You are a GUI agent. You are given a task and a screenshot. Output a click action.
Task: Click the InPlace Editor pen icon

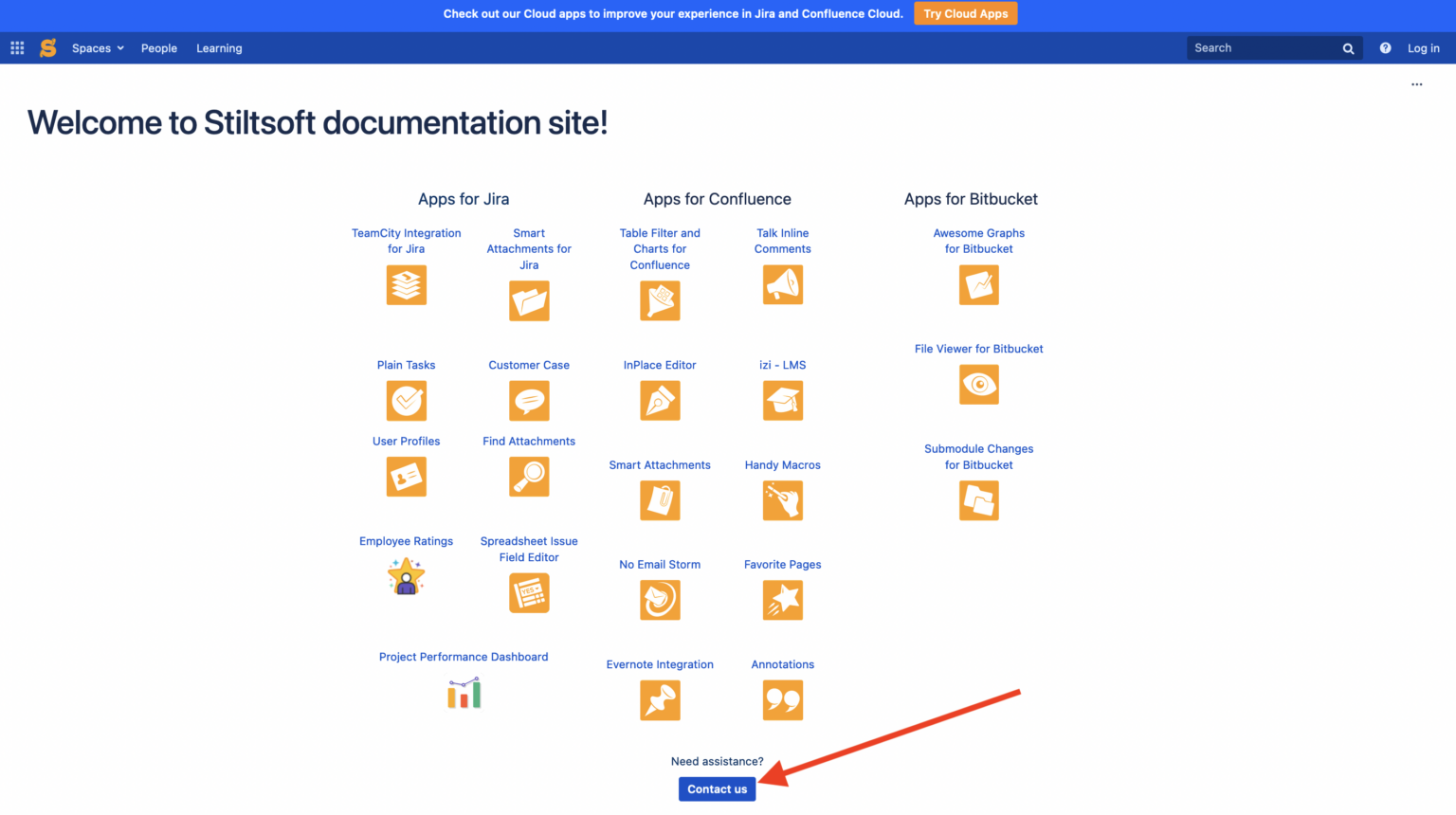(660, 400)
